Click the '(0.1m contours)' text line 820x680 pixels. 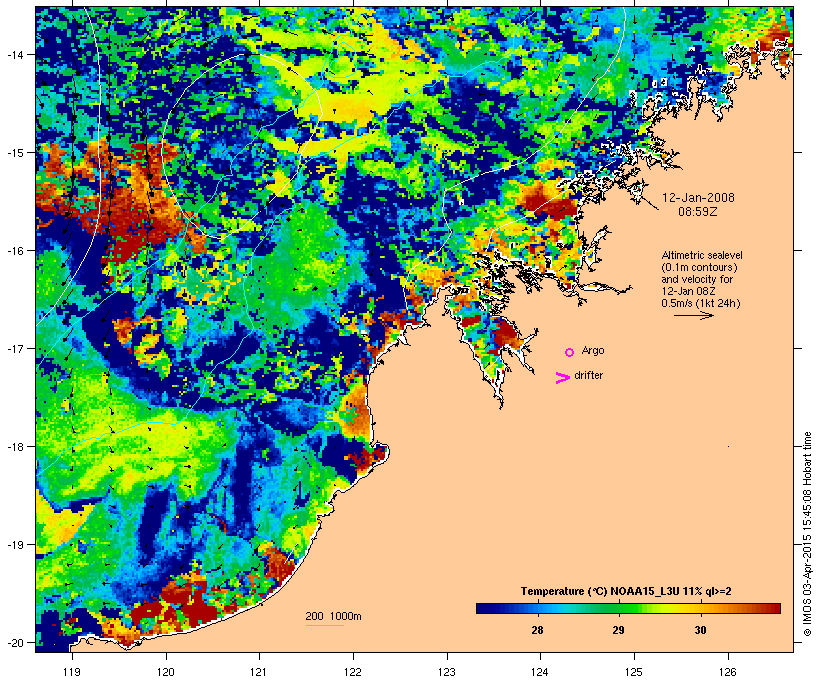click(700, 267)
